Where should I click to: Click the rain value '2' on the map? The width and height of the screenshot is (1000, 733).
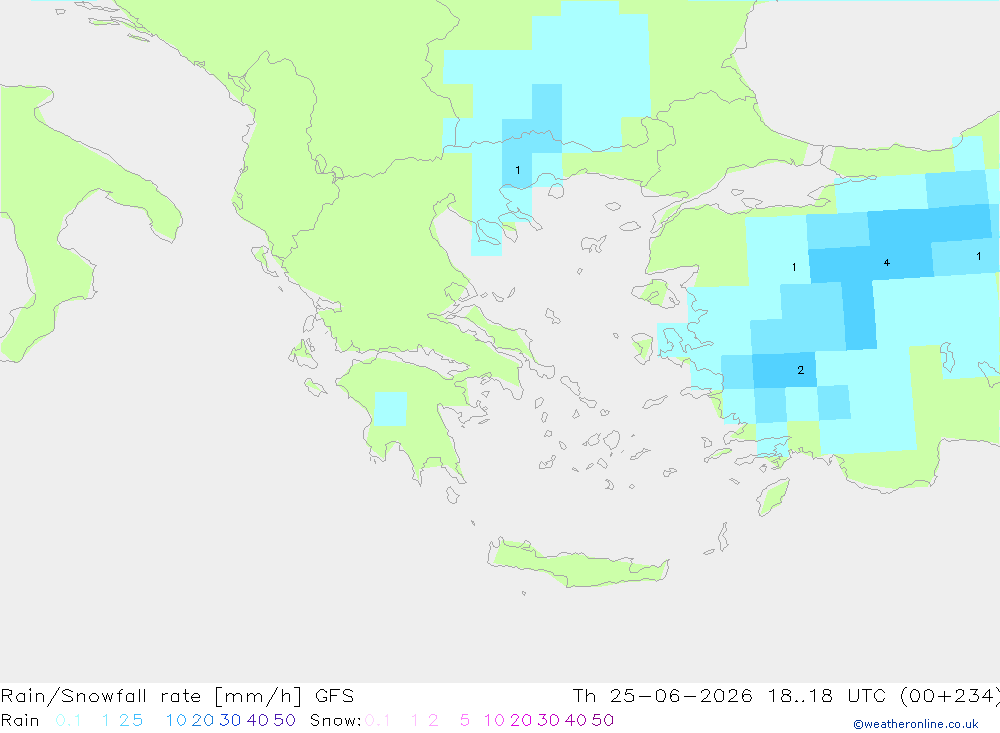800,370
